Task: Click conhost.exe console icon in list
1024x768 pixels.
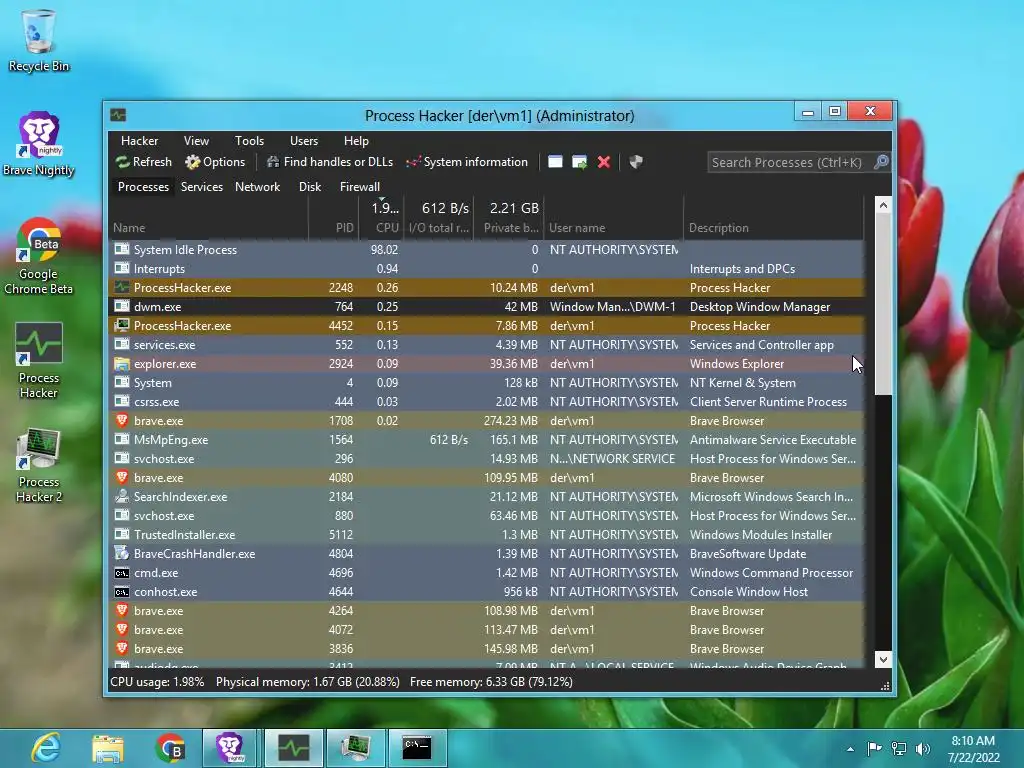Action: pos(121,592)
